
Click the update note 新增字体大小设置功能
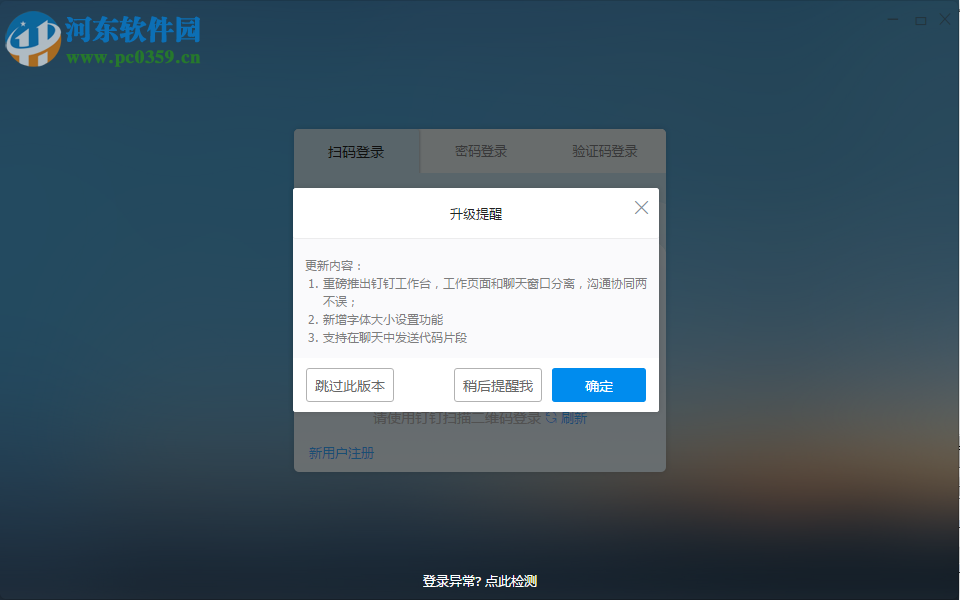383,320
